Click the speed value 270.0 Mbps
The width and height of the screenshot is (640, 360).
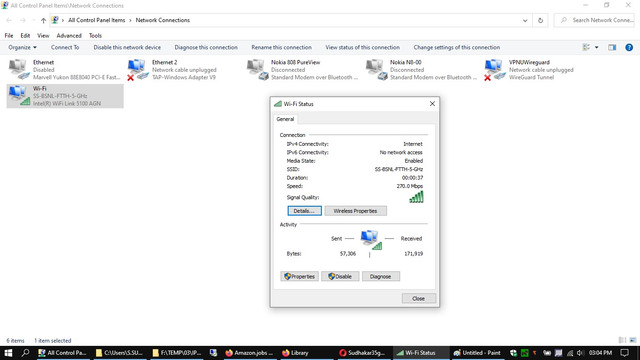point(410,186)
